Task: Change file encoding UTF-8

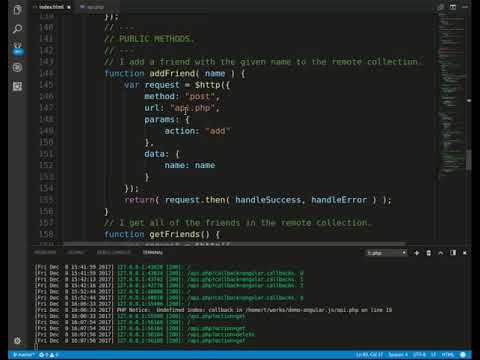Action: click(x=420, y=355)
